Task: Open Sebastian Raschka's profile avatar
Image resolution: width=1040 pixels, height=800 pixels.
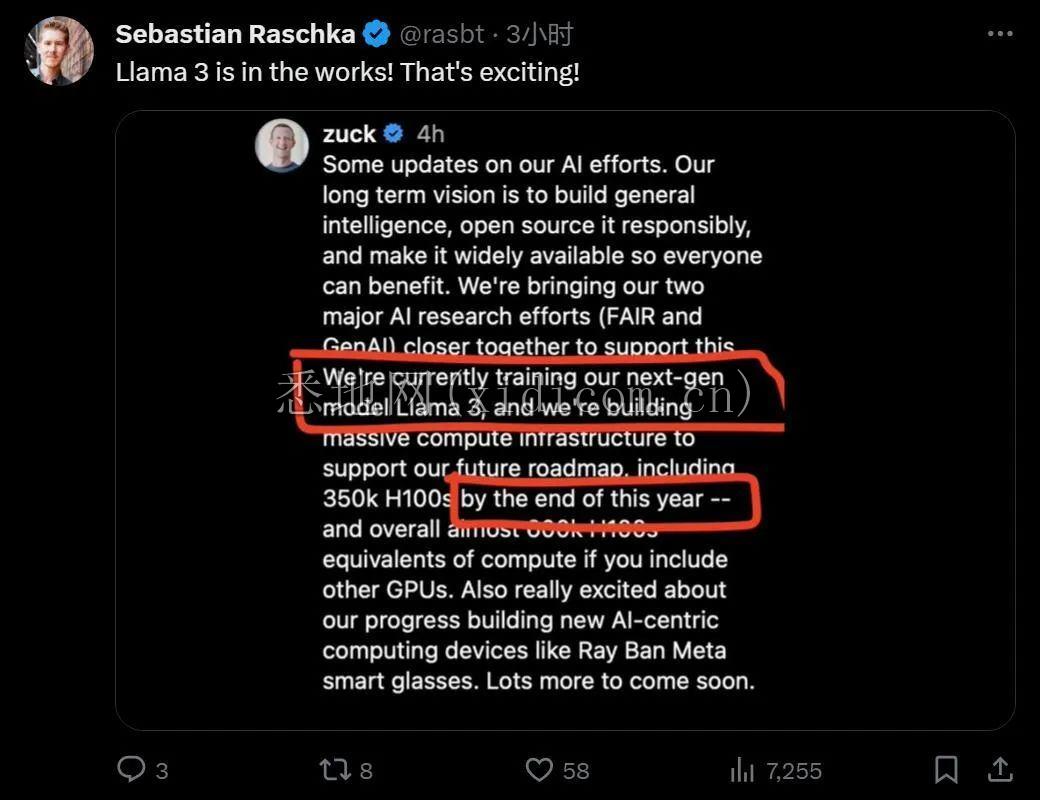Action: point(59,50)
